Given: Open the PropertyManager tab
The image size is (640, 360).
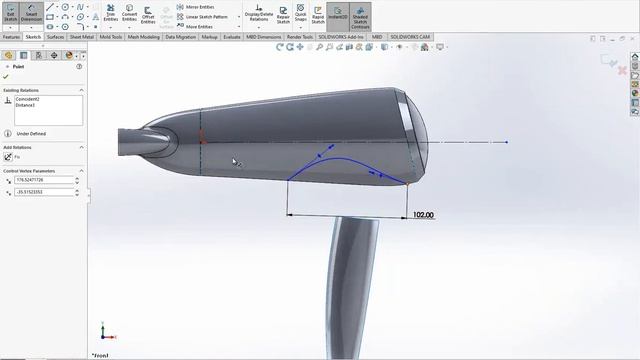Looking at the screenshot, I should pos(24,55).
